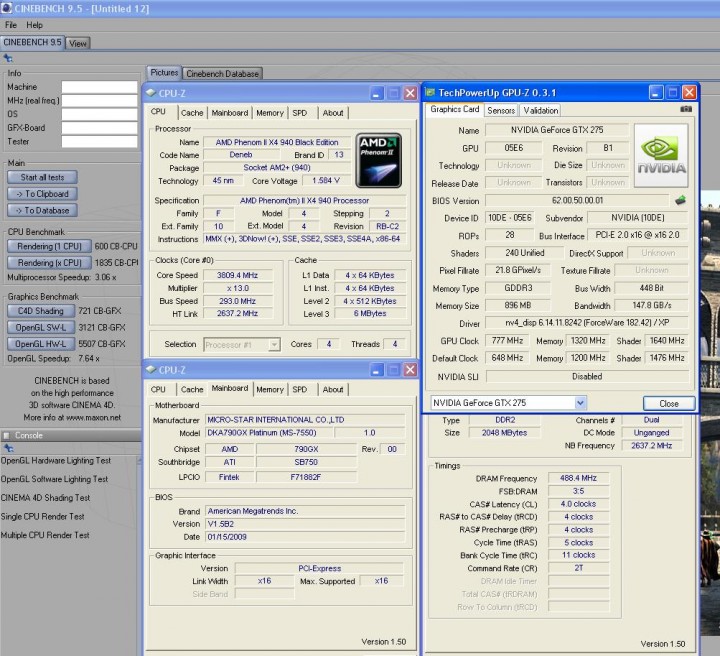720x656 pixels.
Task: Click the BIOS save chip icon in GPU-Z
Action: pyautogui.click(x=681, y=200)
